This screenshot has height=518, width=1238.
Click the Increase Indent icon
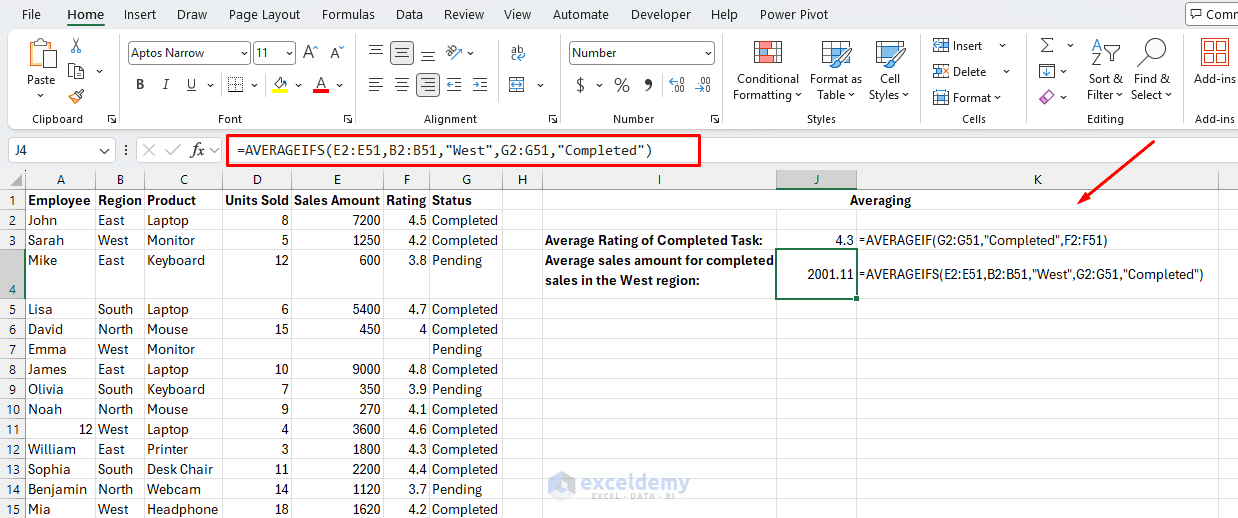[x=480, y=85]
